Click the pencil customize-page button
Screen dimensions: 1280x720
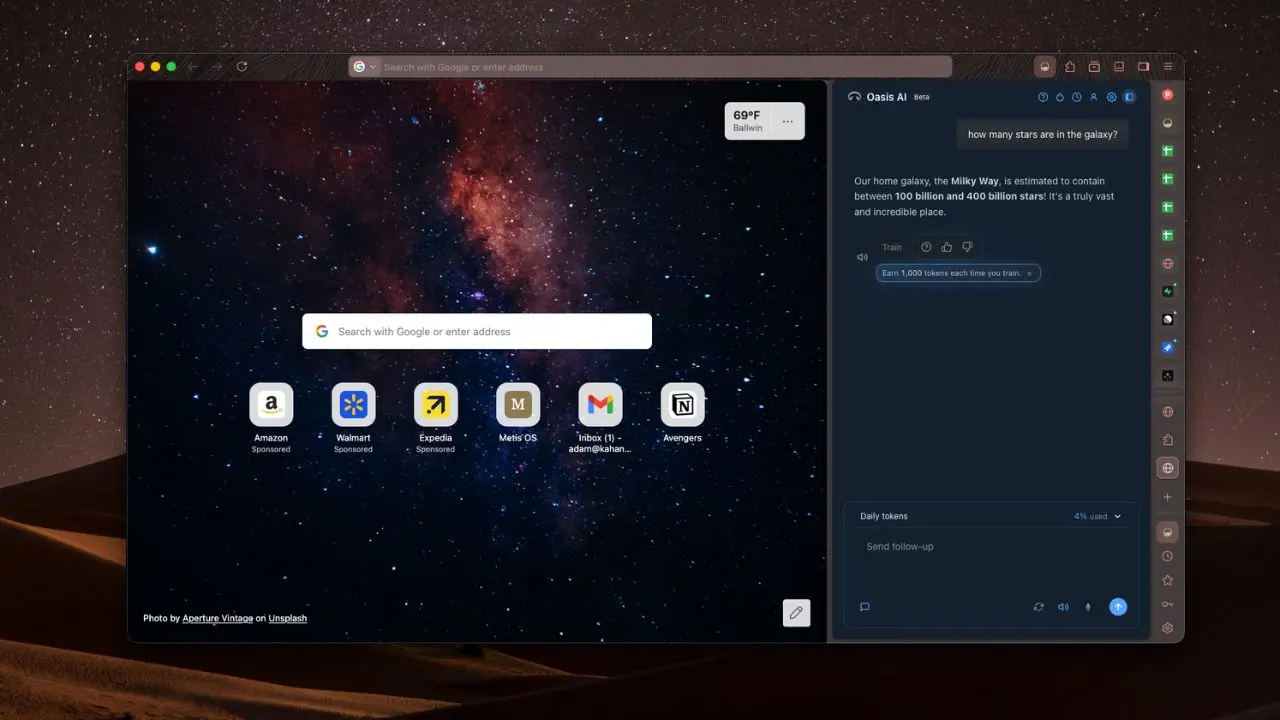click(796, 613)
